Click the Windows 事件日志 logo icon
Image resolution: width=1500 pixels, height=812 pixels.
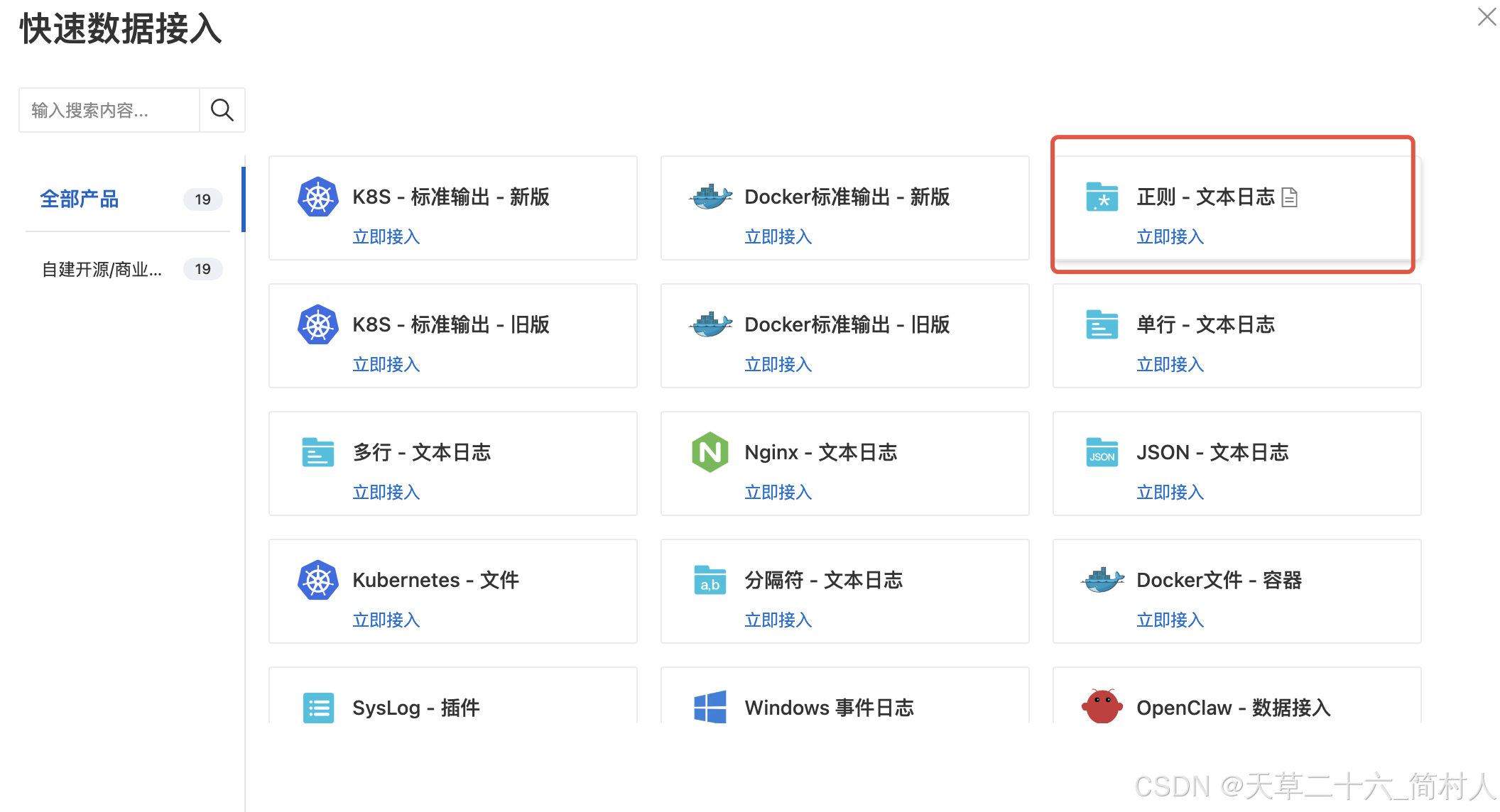[710, 707]
